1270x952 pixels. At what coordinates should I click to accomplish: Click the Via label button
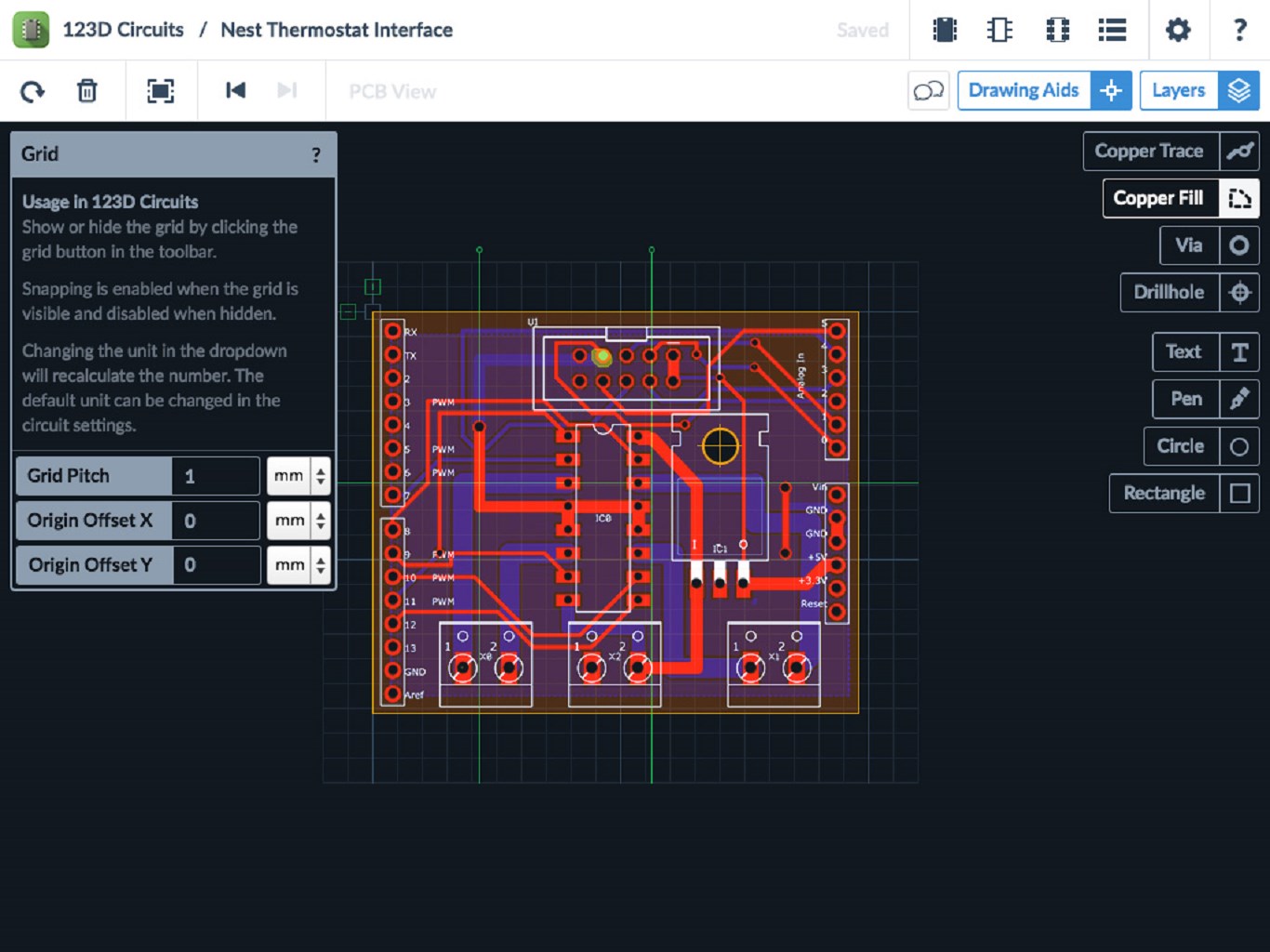coord(1190,245)
